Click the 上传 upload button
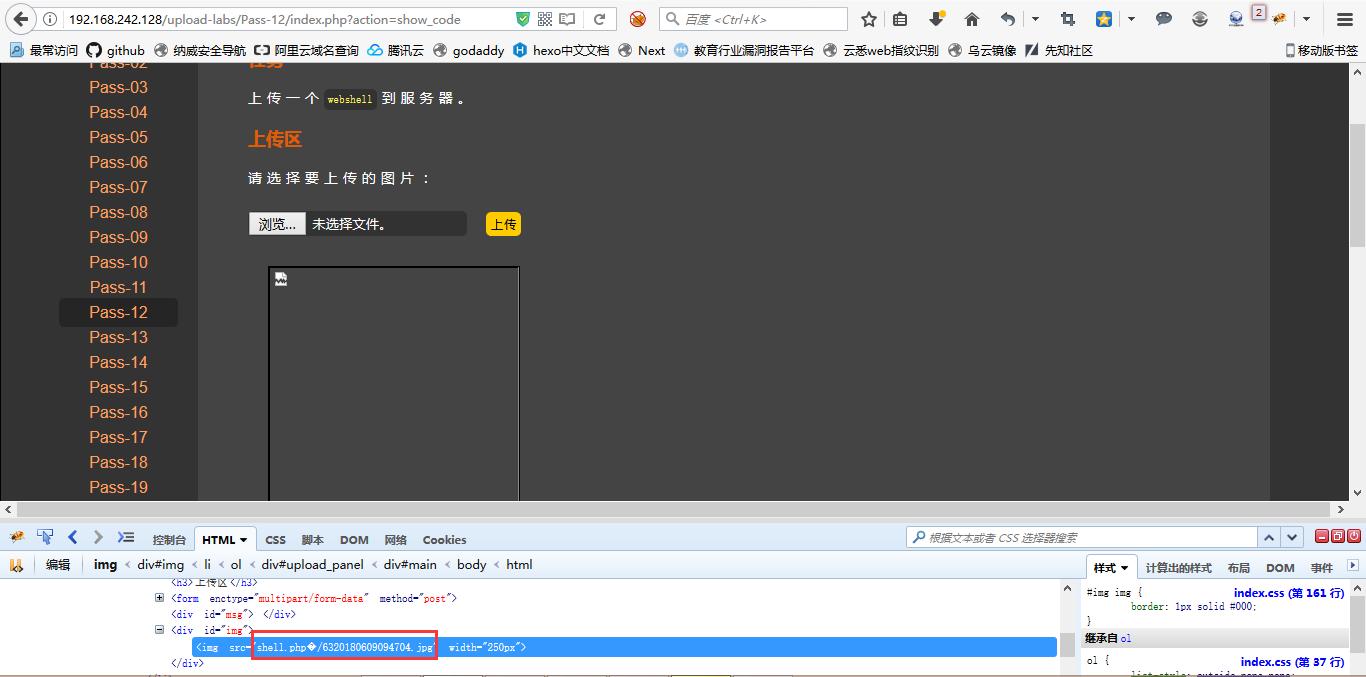The image size is (1366, 677). coord(503,224)
